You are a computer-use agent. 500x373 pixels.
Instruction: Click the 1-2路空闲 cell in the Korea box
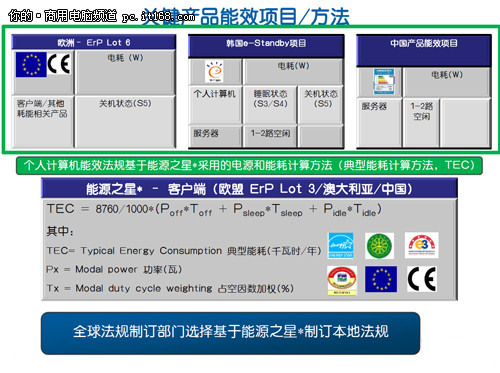(x=270, y=136)
